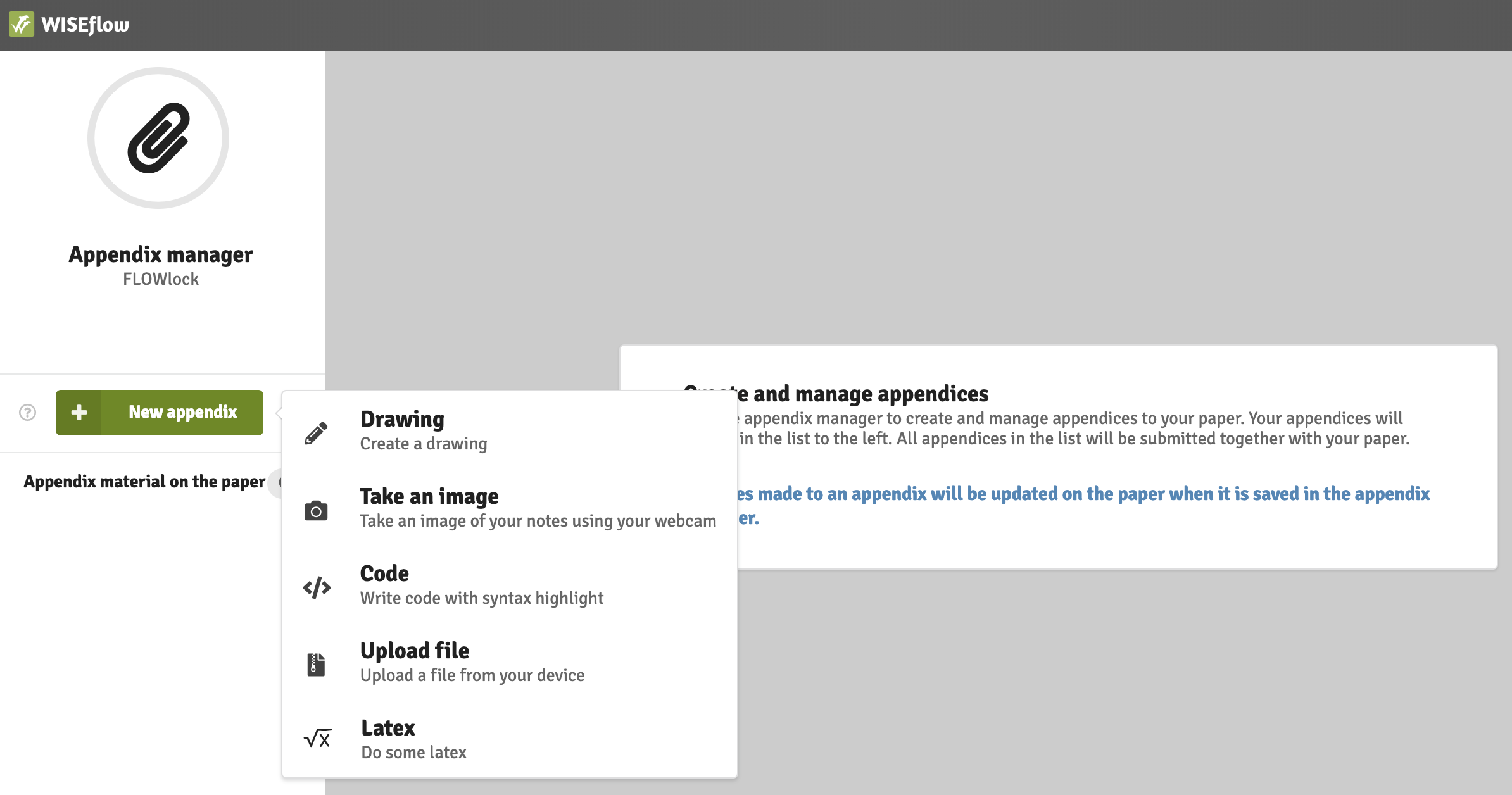The image size is (1512, 795).
Task: Click the 'FLOWlock' subtitle text
Action: (161, 279)
